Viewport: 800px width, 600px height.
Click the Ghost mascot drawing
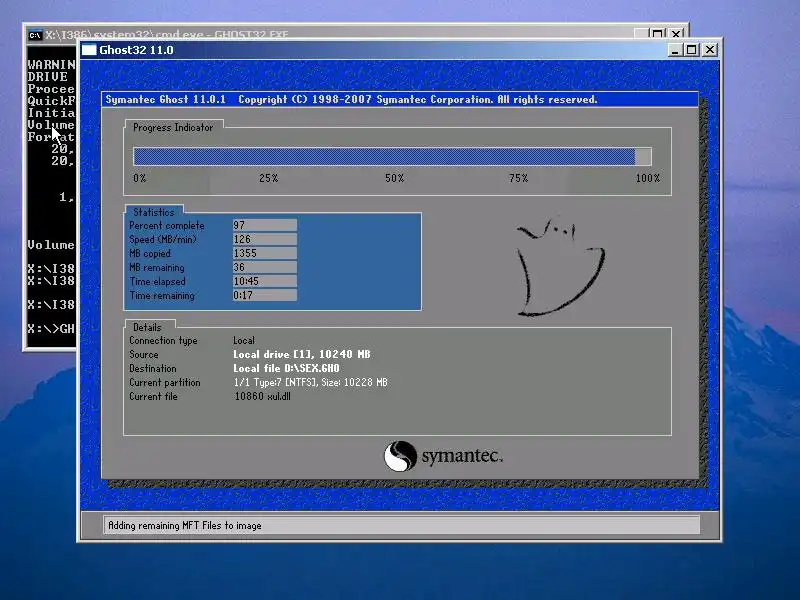(x=560, y=268)
